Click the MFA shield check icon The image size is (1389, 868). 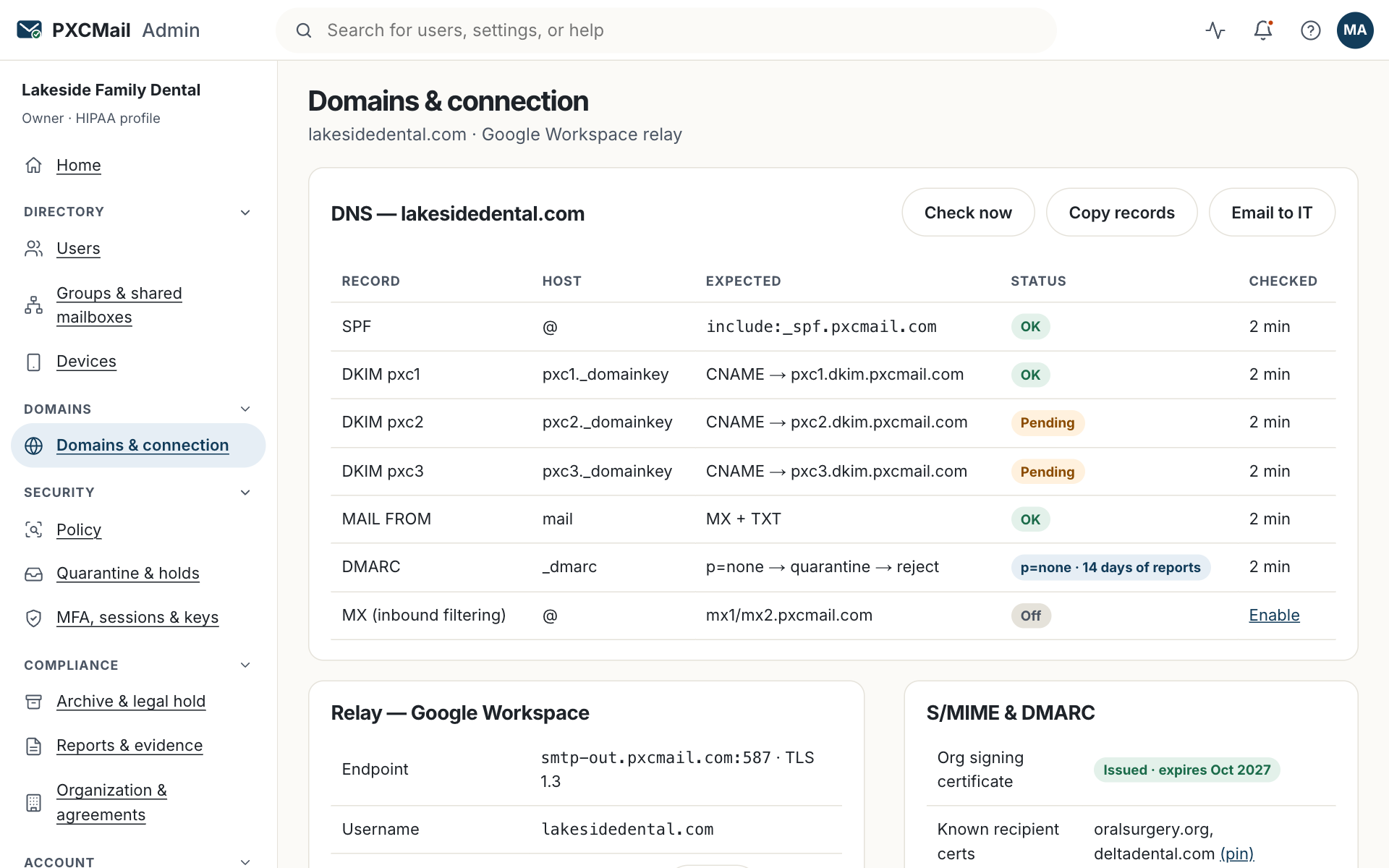click(x=33, y=618)
